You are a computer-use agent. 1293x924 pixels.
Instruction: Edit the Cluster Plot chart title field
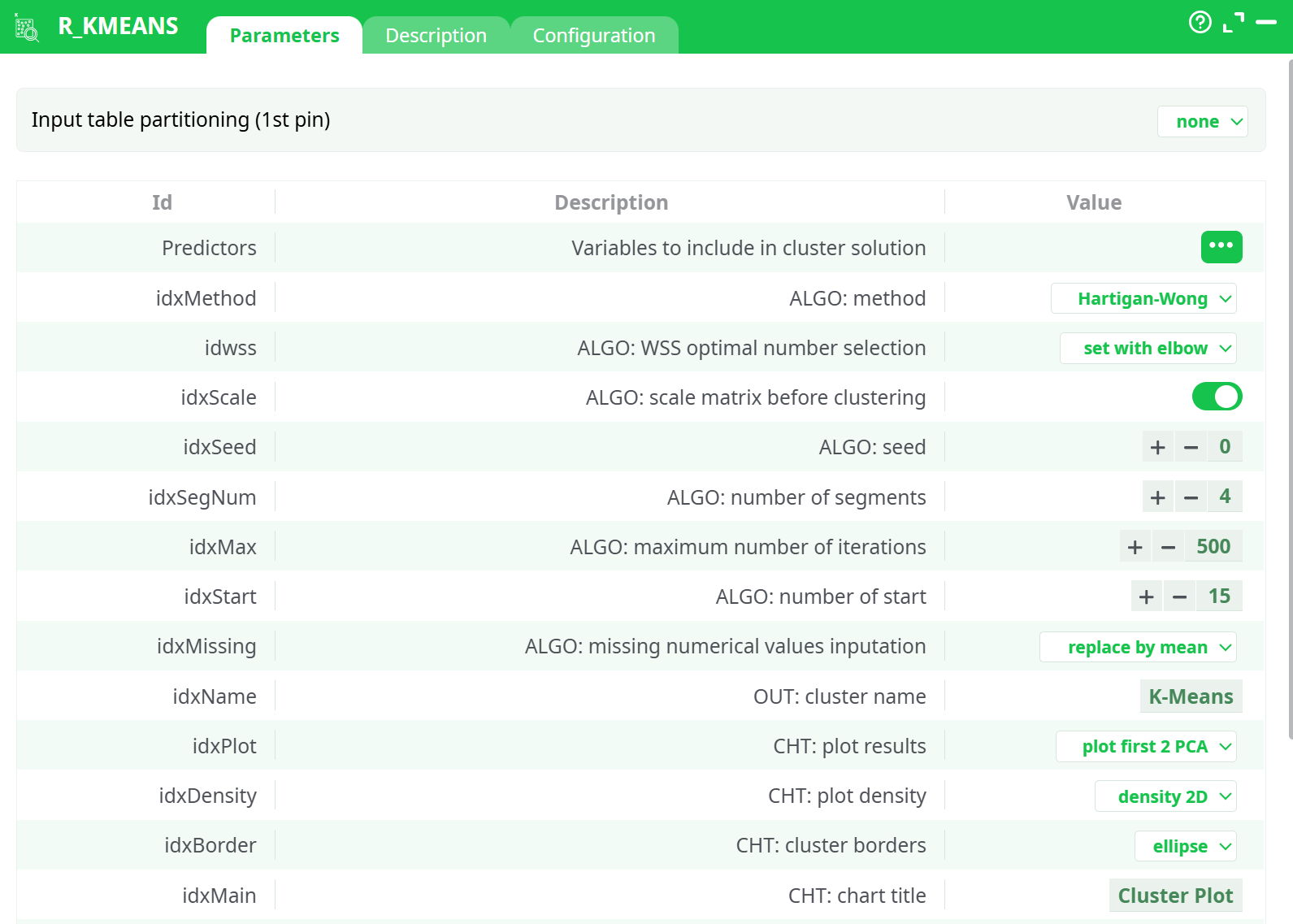coord(1174,896)
